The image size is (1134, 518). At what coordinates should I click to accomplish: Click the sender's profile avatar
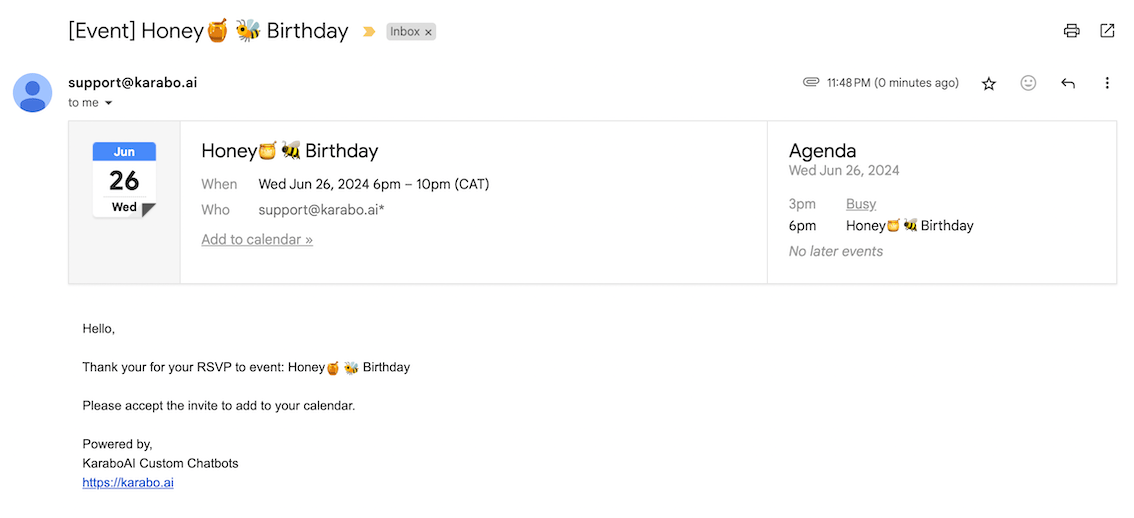tap(33, 92)
